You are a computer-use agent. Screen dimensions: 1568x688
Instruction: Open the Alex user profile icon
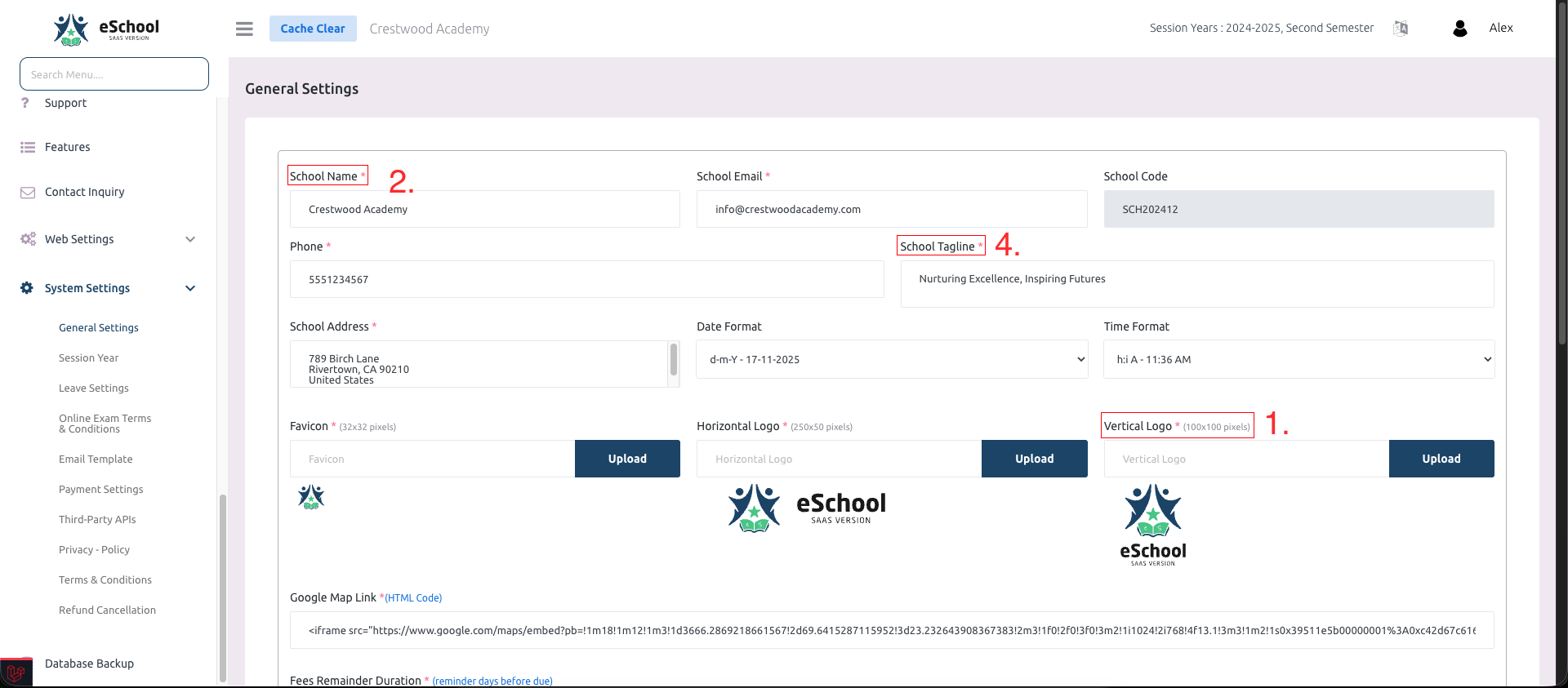coord(1460,29)
